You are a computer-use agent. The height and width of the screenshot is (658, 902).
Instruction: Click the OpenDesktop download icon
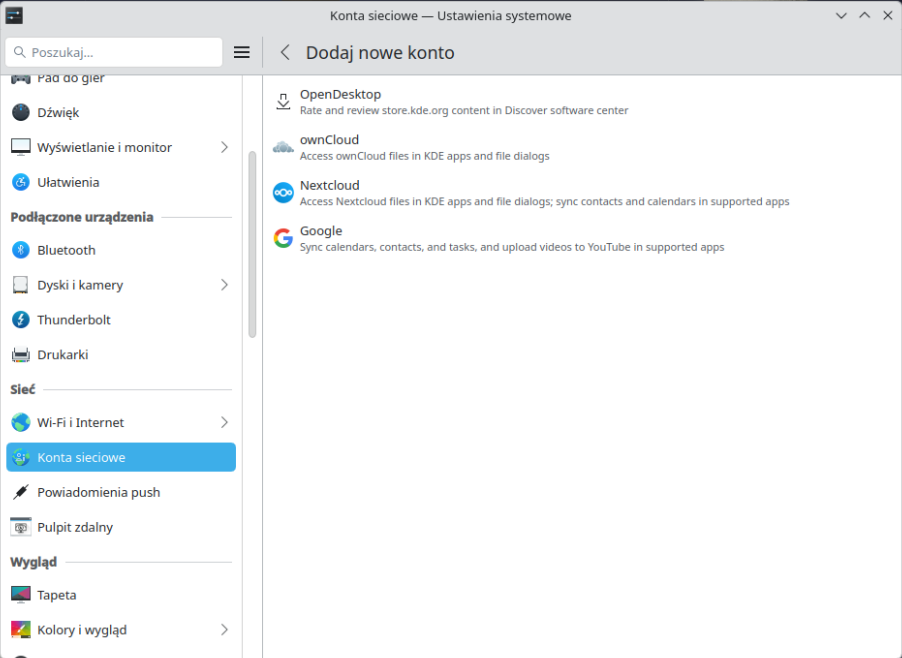[x=283, y=101]
